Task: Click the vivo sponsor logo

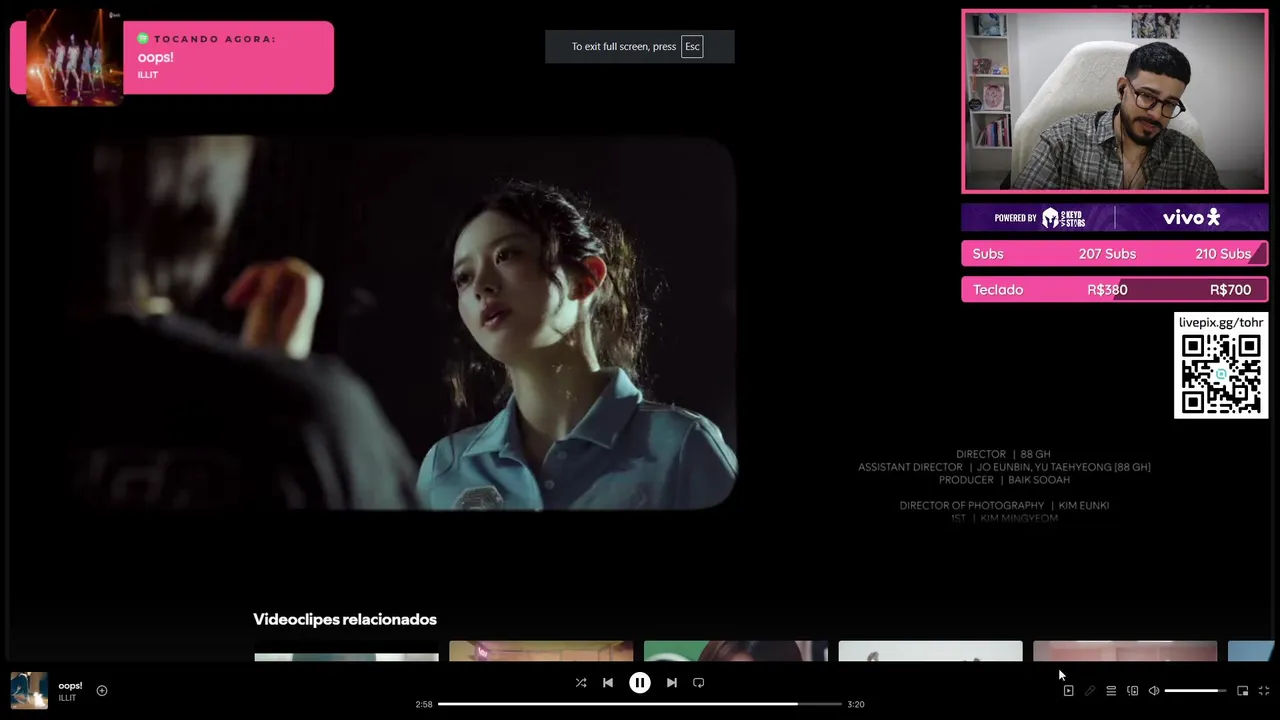Action: click(x=1191, y=218)
